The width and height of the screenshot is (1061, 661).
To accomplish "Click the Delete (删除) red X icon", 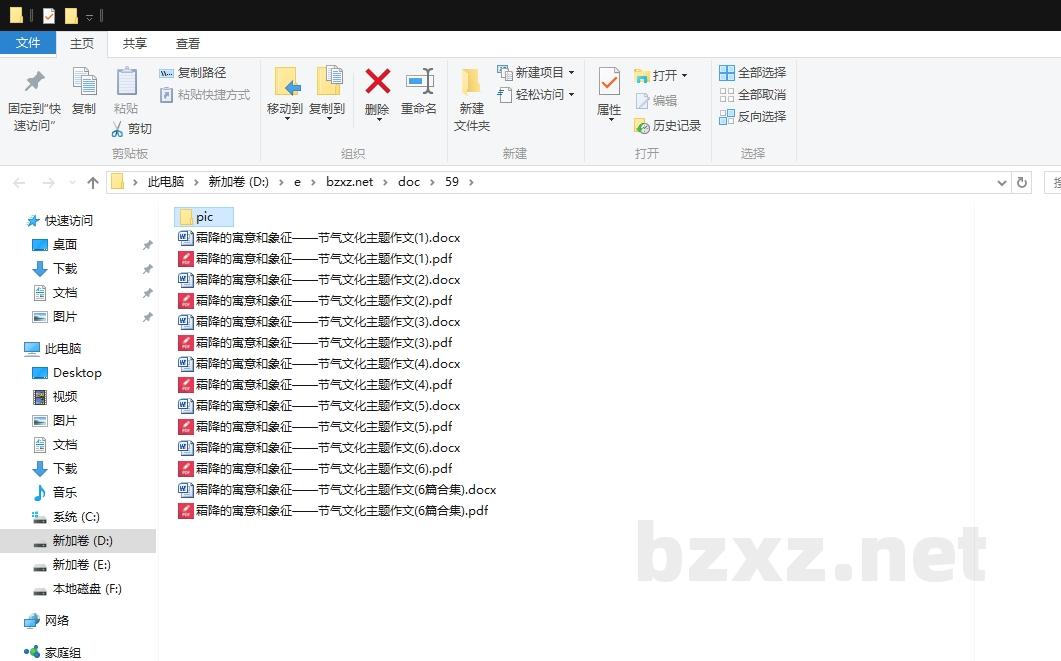I will pos(377,83).
